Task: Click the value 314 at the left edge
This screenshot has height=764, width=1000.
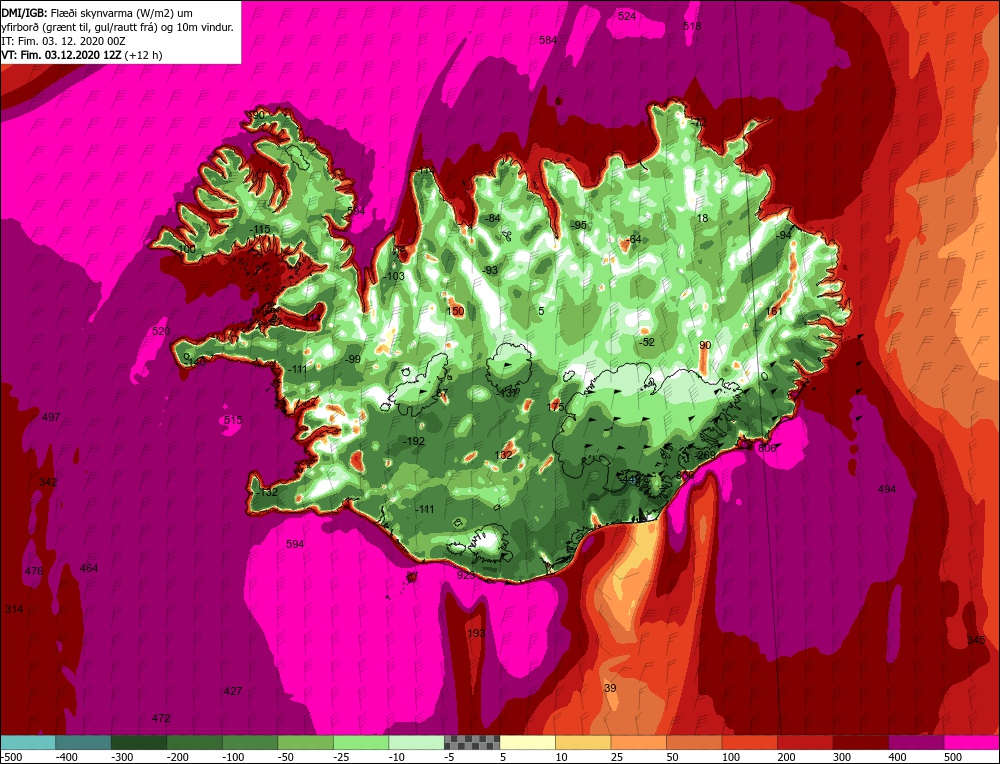Action: click(14, 609)
